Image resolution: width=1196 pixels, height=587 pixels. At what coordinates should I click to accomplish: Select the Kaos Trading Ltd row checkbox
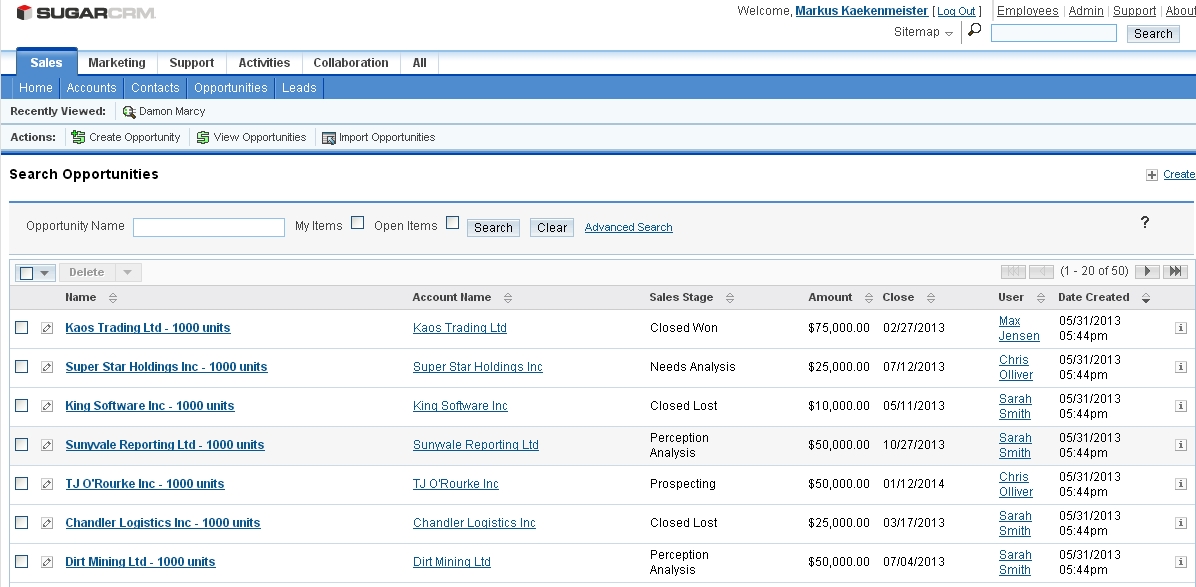(21, 327)
